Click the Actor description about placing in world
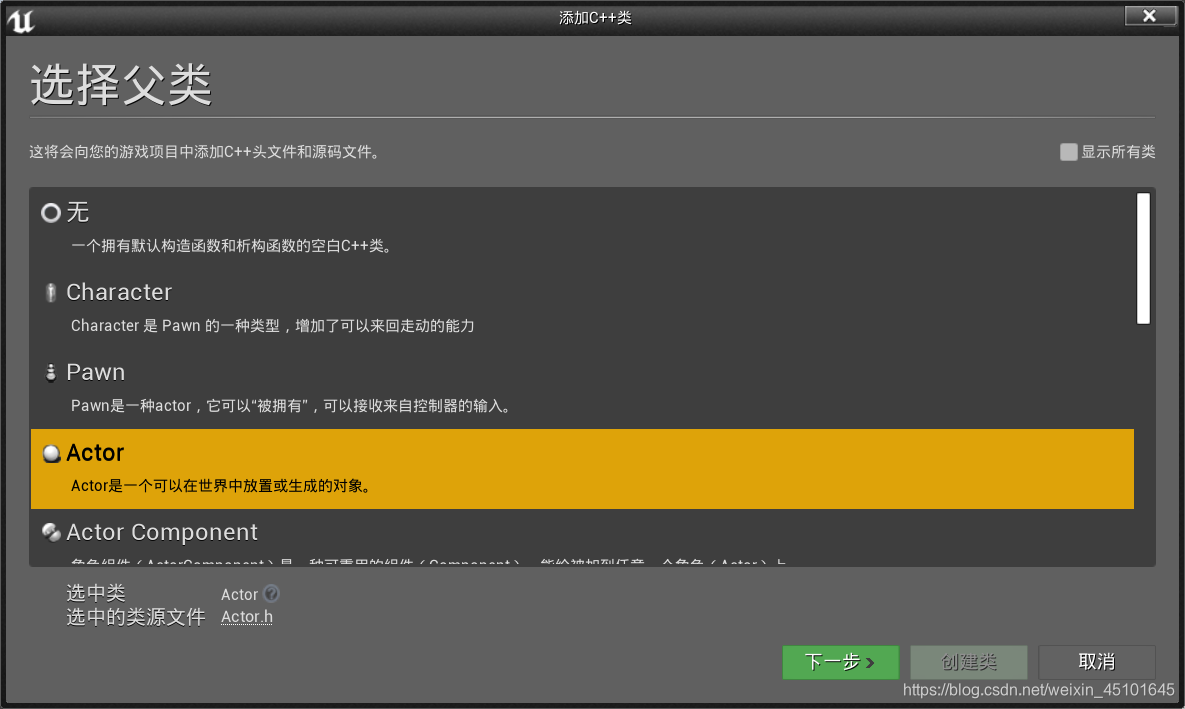This screenshot has height=709, width=1185. [x=223, y=486]
